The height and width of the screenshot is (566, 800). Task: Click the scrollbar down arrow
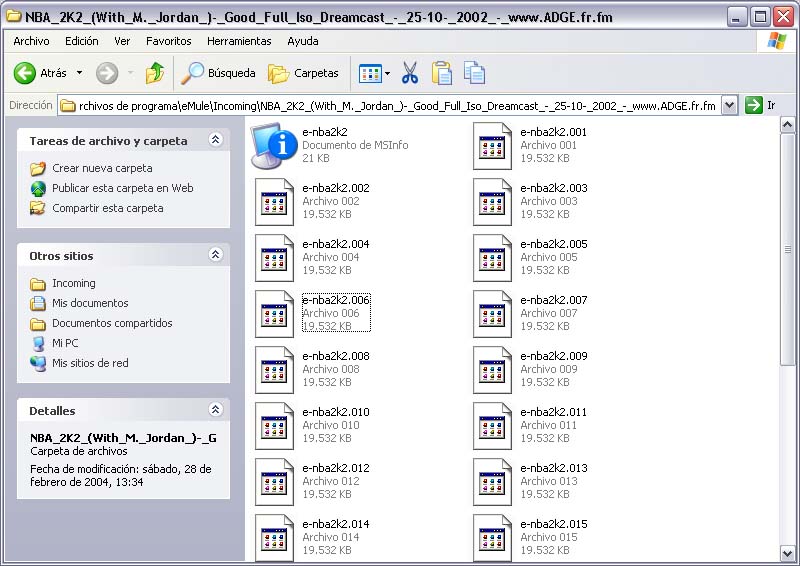click(x=787, y=553)
